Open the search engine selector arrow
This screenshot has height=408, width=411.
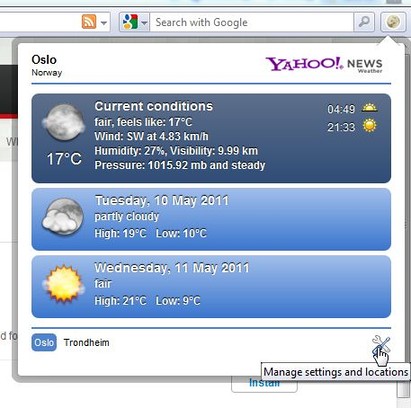144,23
